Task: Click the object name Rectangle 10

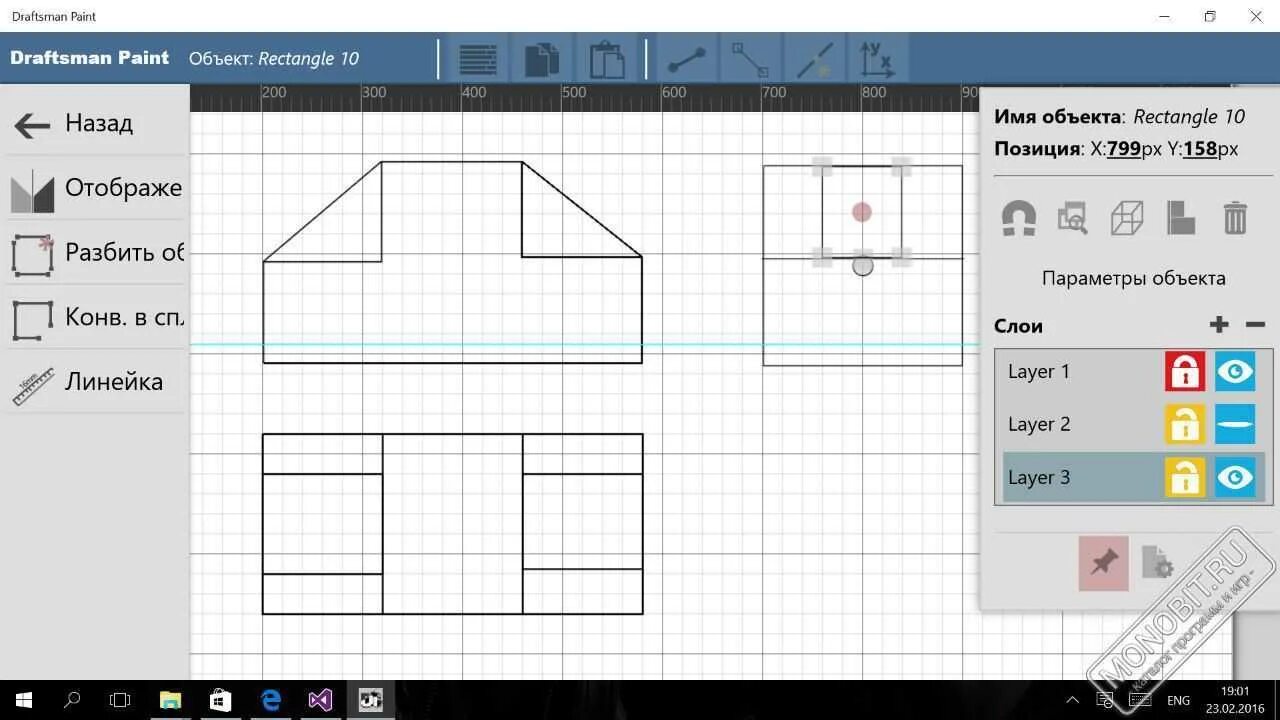Action: (1189, 117)
